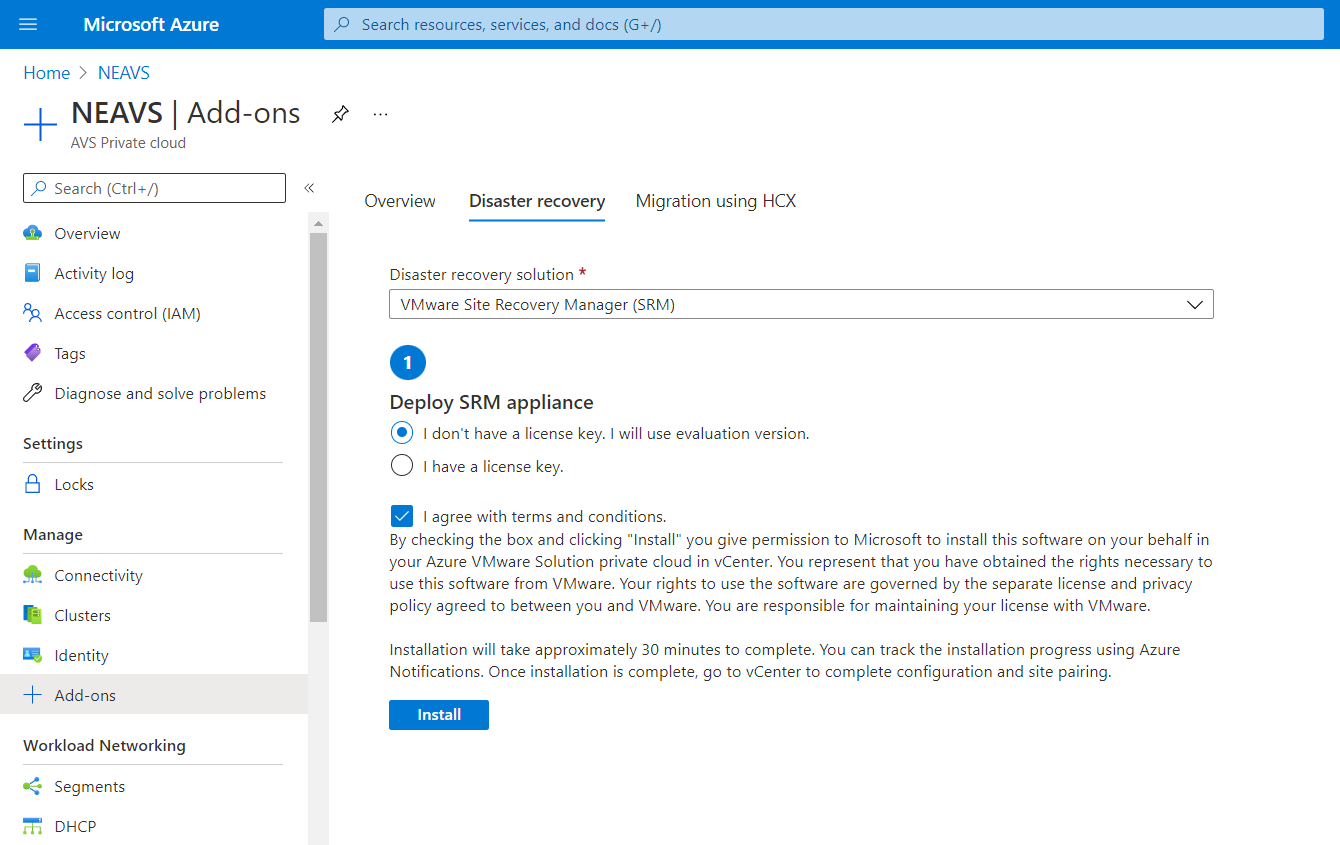Screen dimensions: 1340x845
Task: Click the dropdown chevron arrow
Action: (x=1194, y=305)
